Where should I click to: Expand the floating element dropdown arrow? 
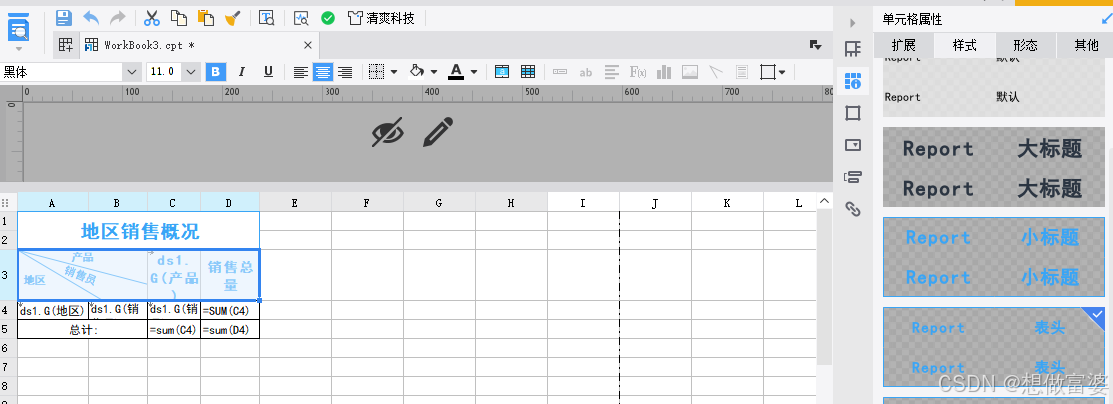782,72
